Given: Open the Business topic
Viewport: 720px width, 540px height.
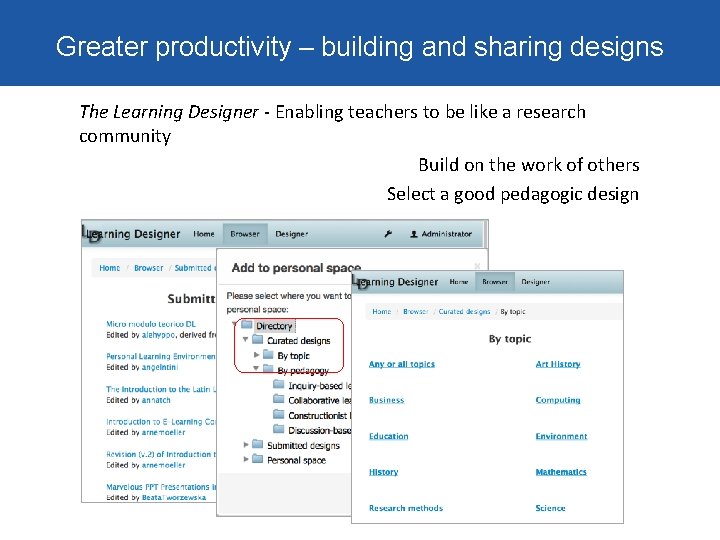Looking at the screenshot, I should click(x=387, y=400).
